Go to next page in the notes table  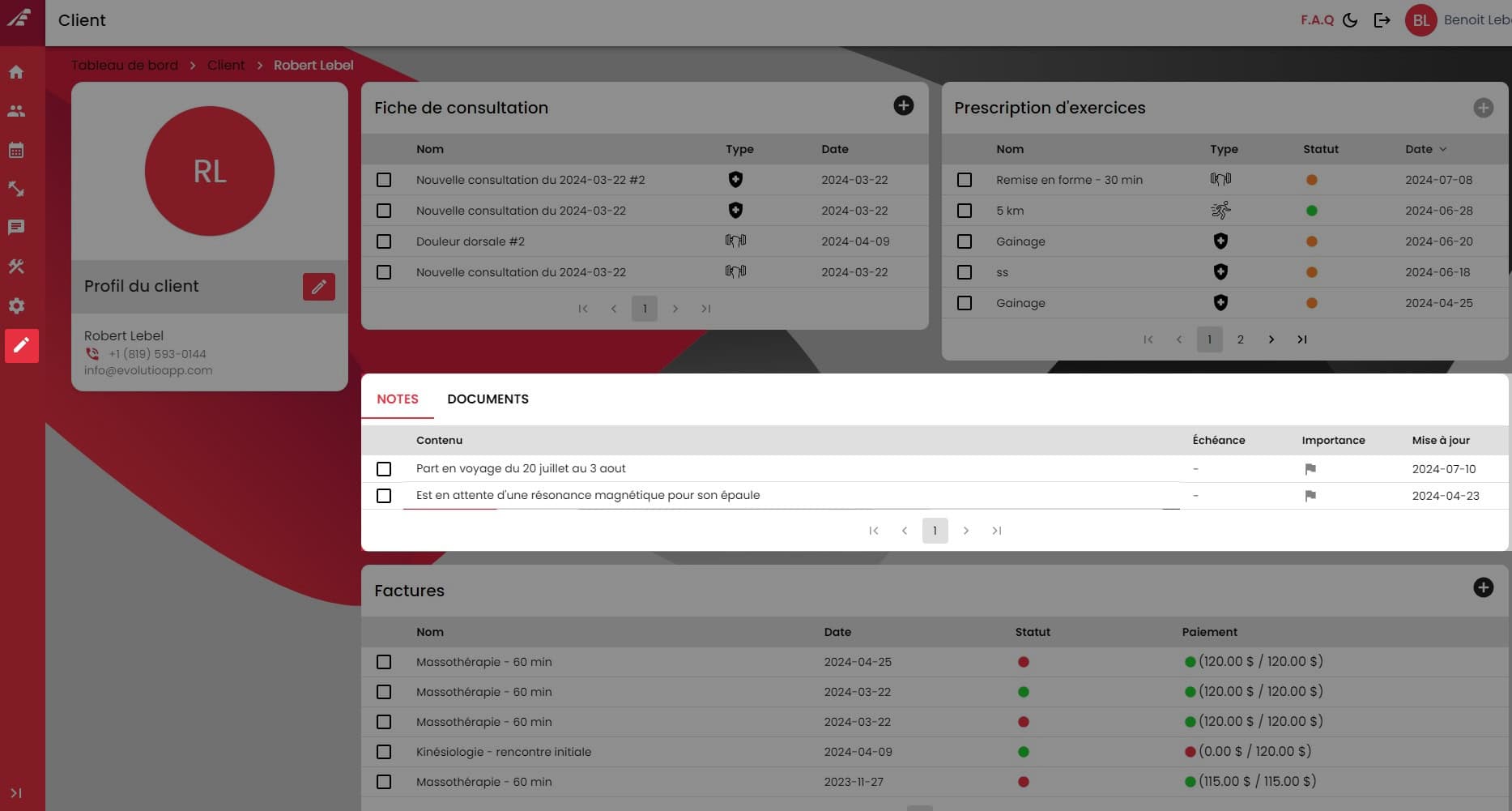click(966, 531)
